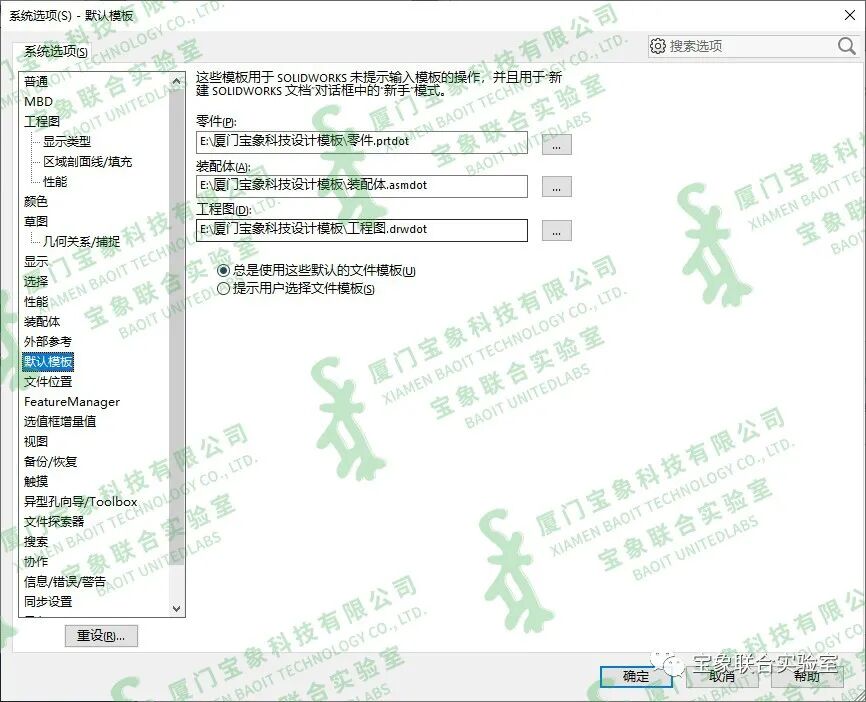The width and height of the screenshot is (866, 702).
Task: Choose 提示用户选择文件模板 radio option
Action: 296,288
